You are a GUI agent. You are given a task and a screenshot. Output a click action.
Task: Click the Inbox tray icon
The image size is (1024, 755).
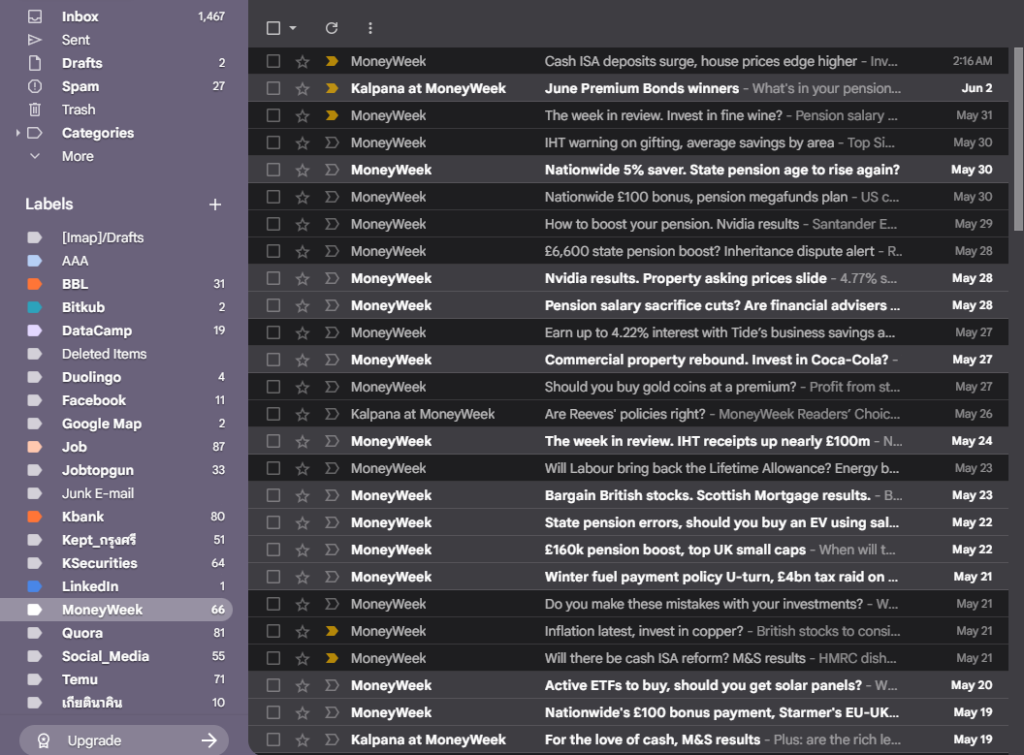tap(35, 16)
